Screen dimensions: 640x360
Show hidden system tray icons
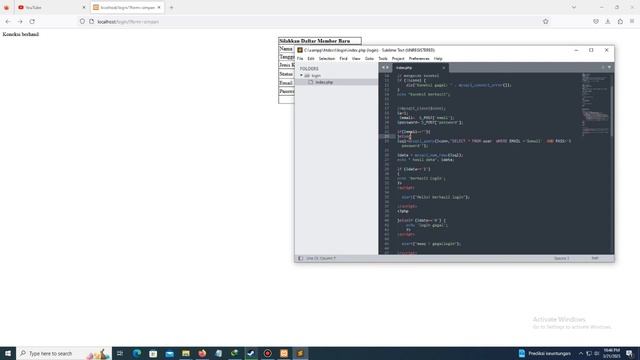(581, 353)
